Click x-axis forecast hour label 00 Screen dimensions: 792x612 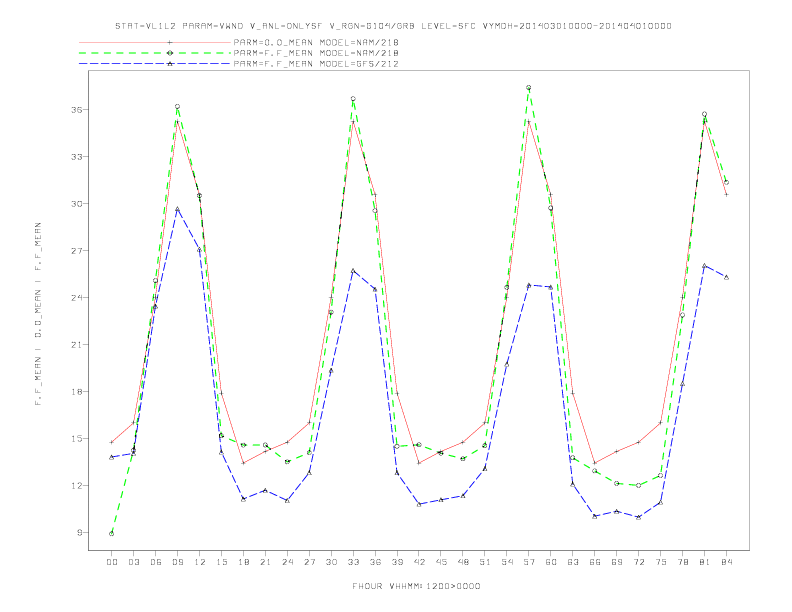point(112,562)
